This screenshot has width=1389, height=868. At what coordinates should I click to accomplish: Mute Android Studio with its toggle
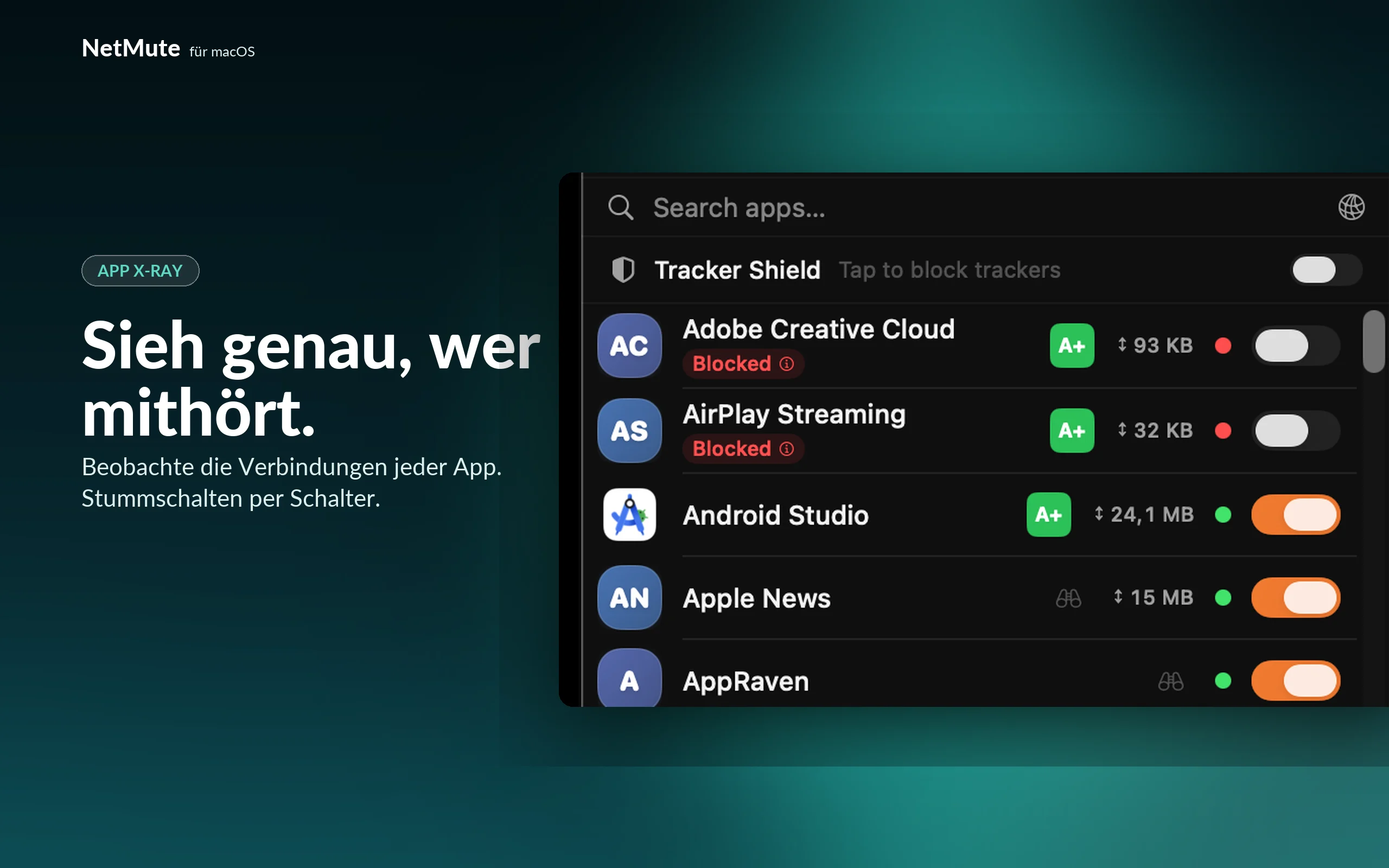pyautogui.click(x=1296, y=514)
